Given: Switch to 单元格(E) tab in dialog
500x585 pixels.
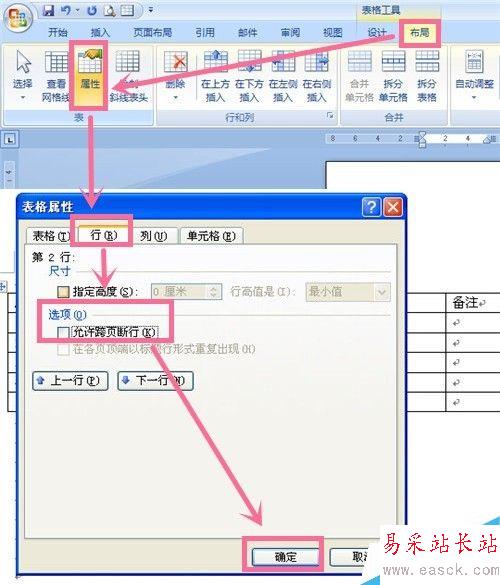Looking at the screenshot, I should coord(211,236).
